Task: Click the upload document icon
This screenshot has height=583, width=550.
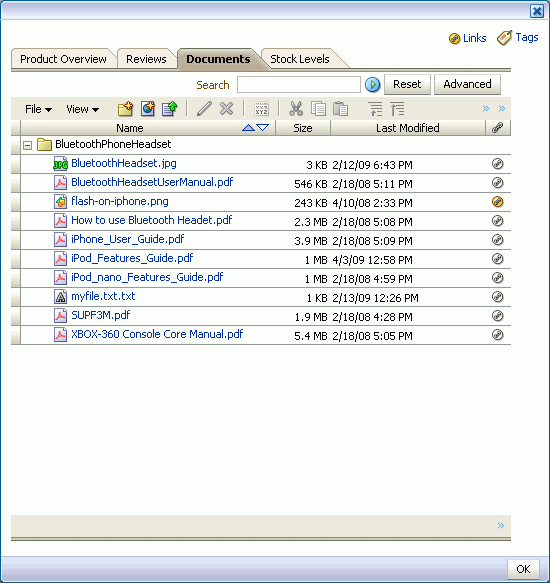Action: (170, 109)
